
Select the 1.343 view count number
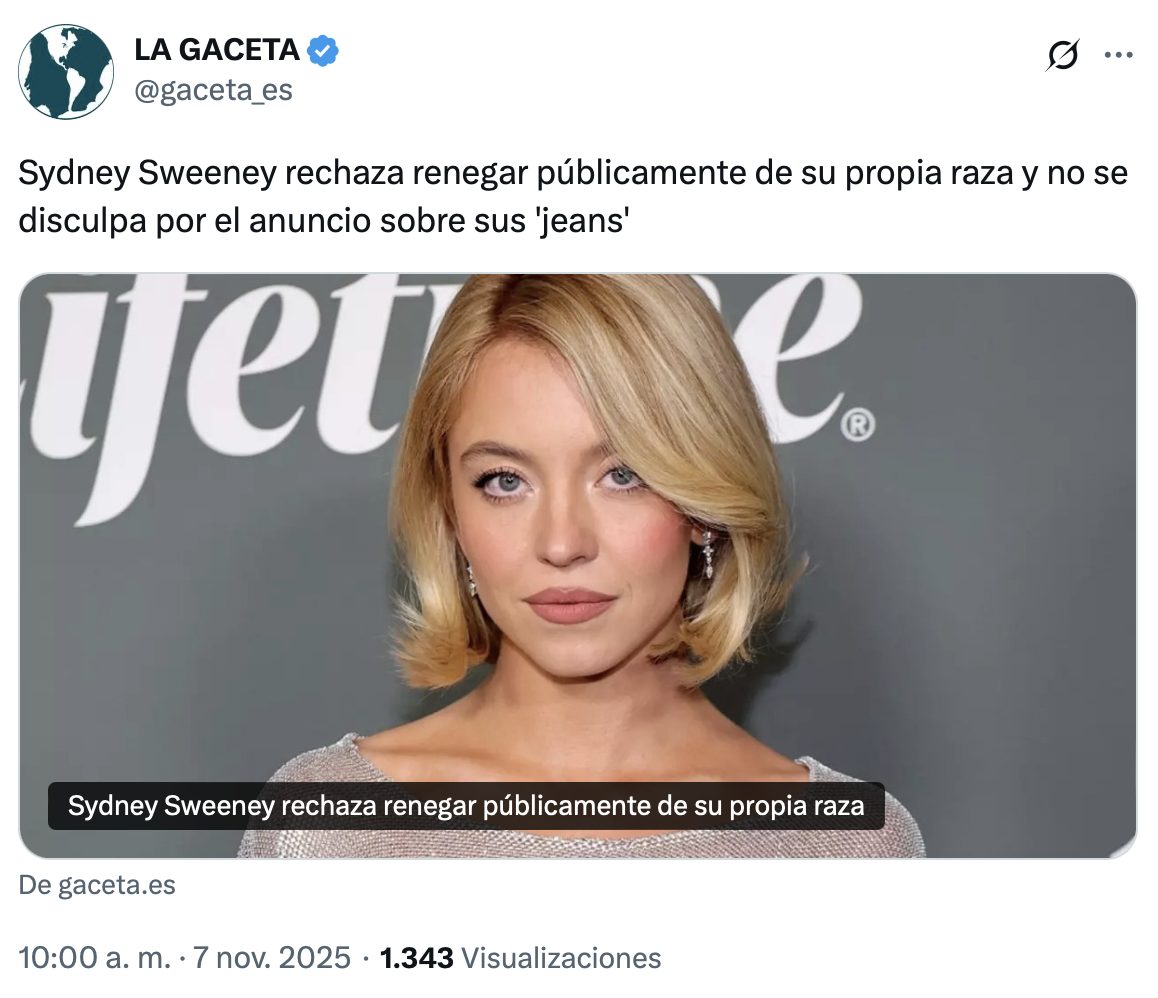coord(417,957)
